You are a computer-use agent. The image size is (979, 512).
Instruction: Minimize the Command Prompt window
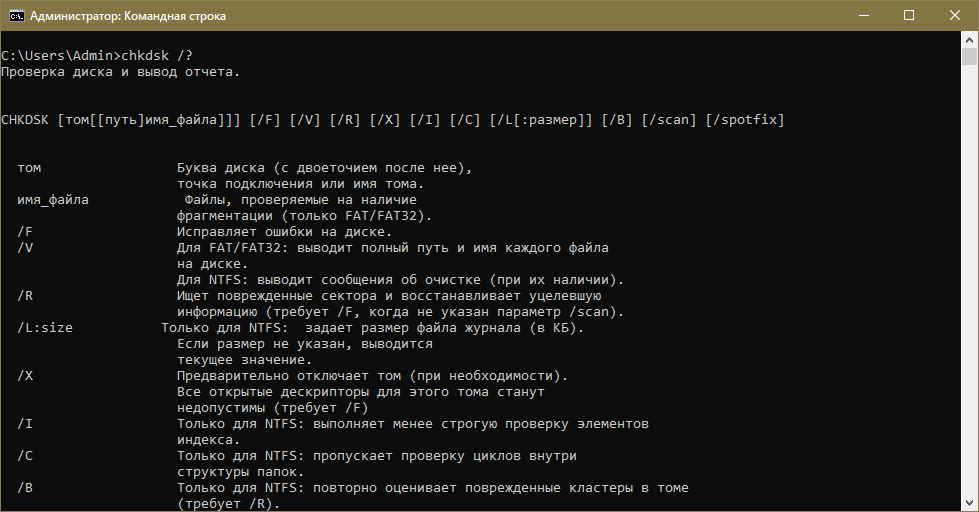(x=863, y=16)
